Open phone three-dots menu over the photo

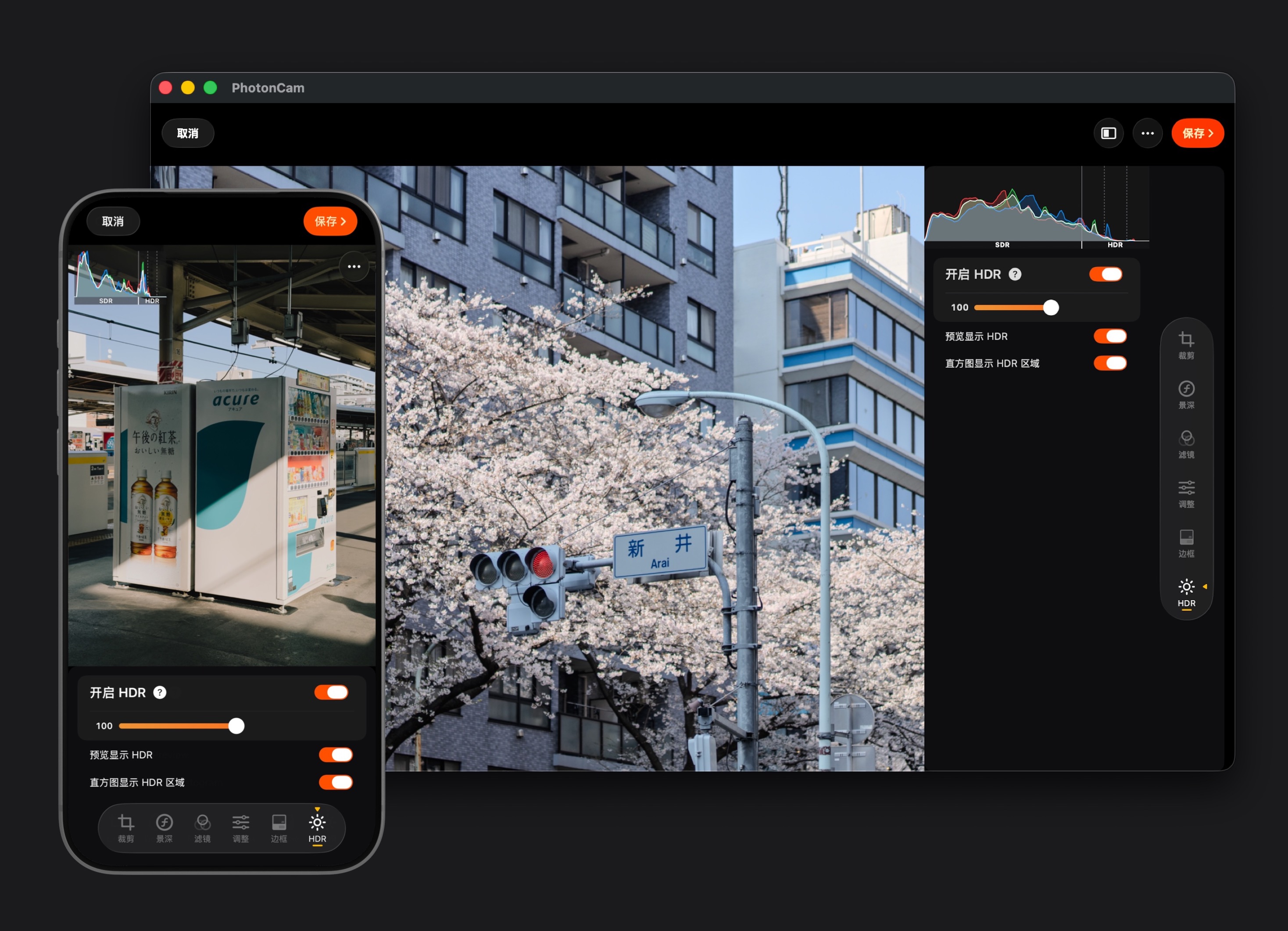(354, 266)
